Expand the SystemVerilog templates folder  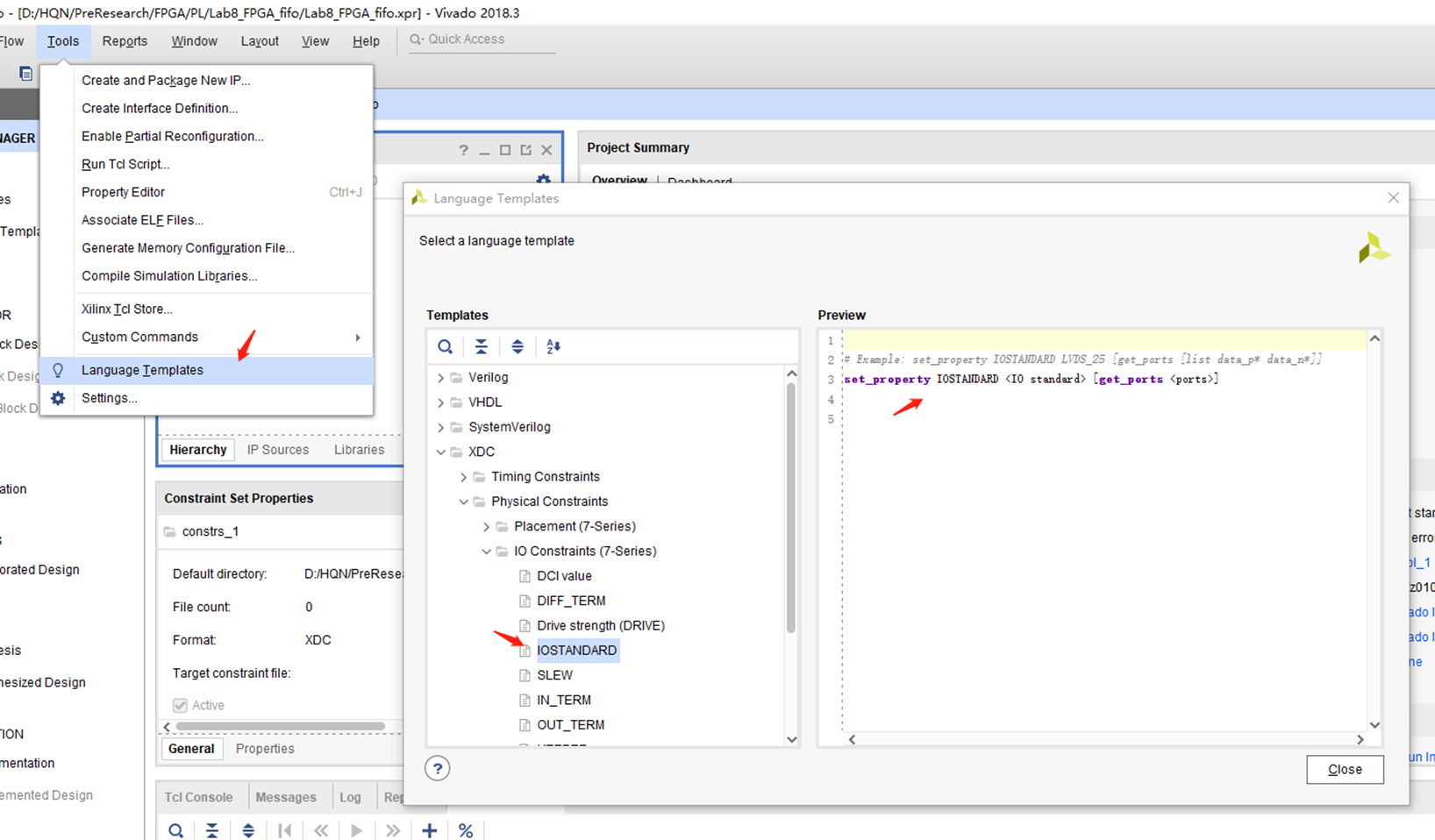point(440,427)
